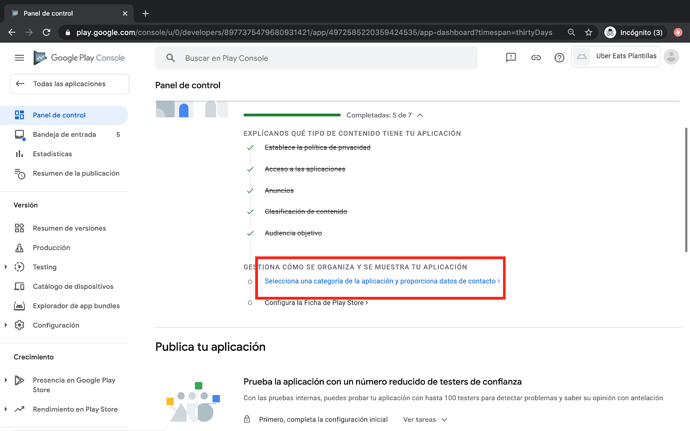Open the hamburger navigation menu
The image size is (690, 431).
19,58
